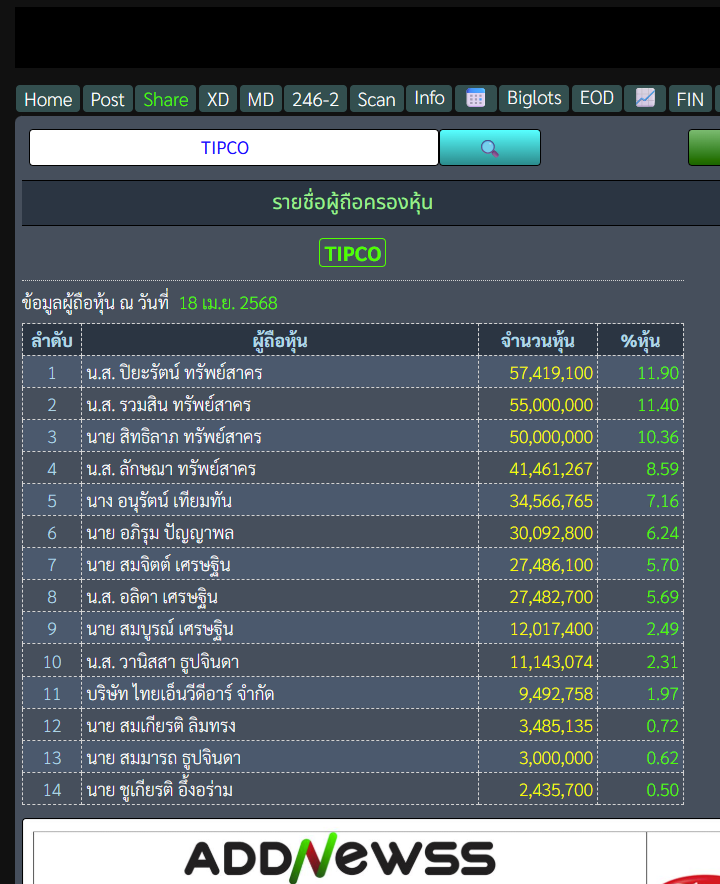Click percentage value 11.40

tap(658, 405)
